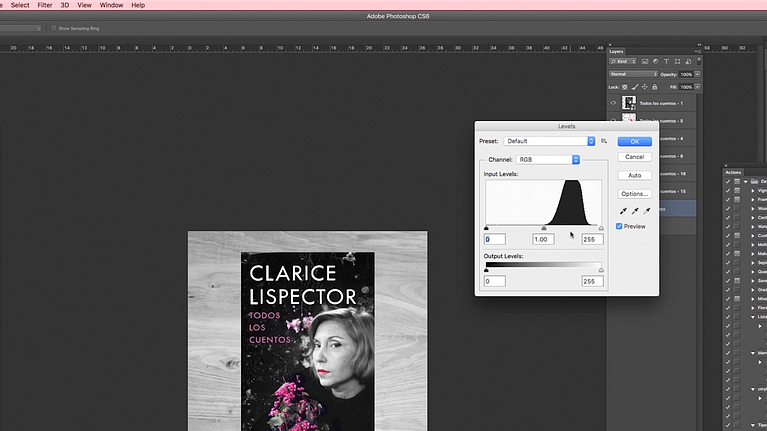The image size is (767, 431).
Task: Toggle the first action checkmark in Actions panel
Action: pyautogui.click(x=728, y=182)
